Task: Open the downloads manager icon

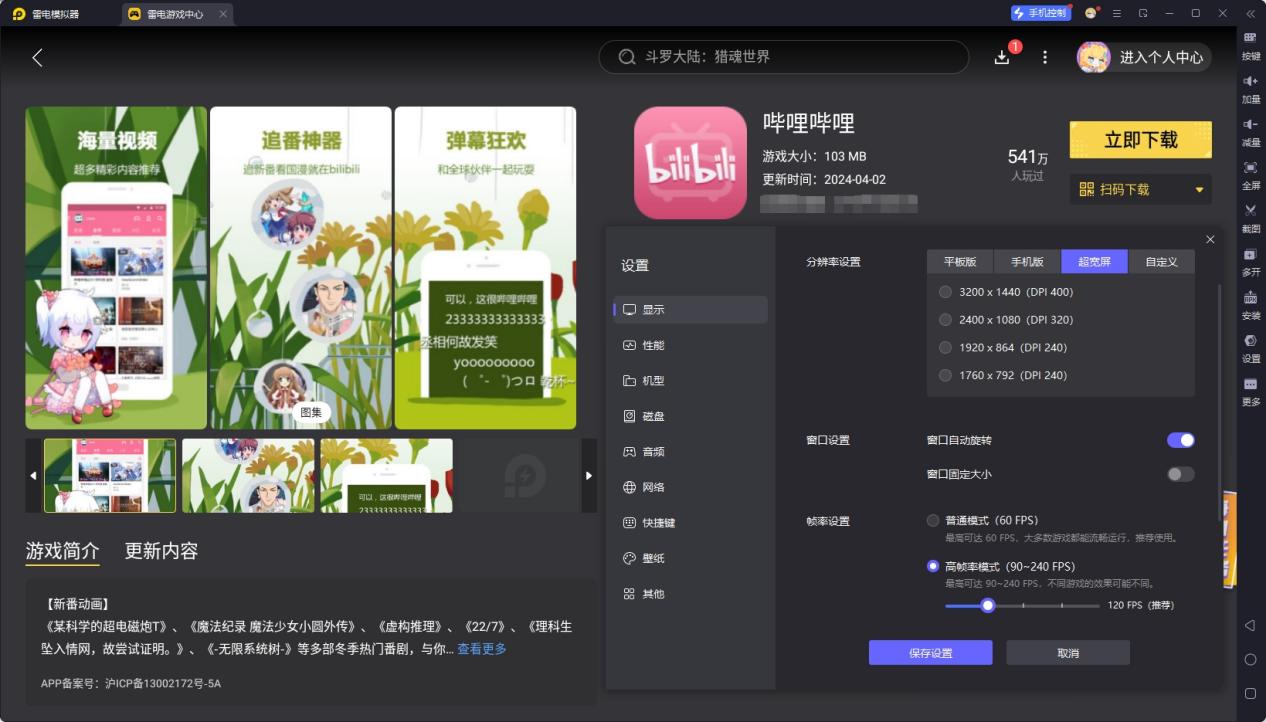Action: click(x=1002, y=57)
